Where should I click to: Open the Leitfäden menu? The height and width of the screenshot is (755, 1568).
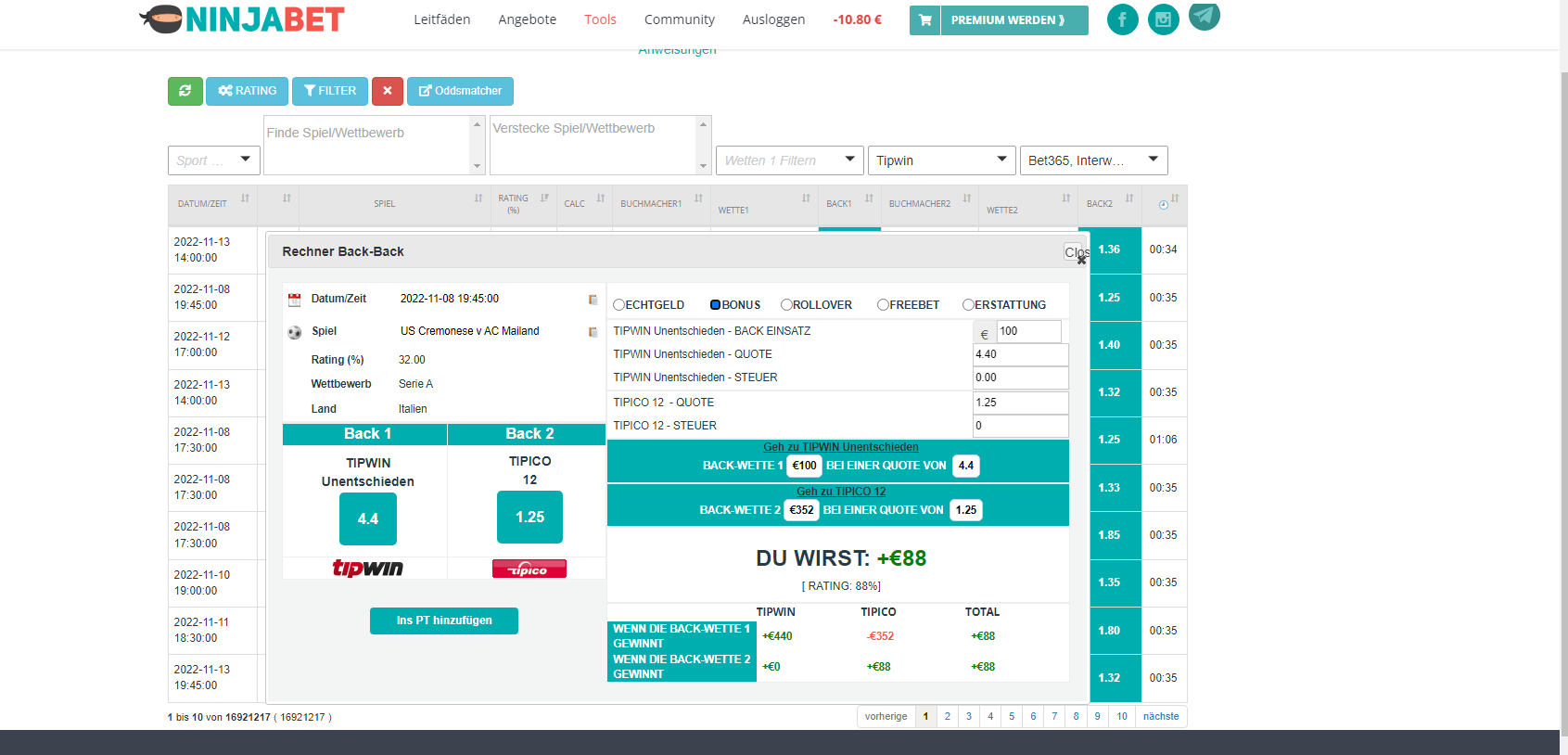441,19
